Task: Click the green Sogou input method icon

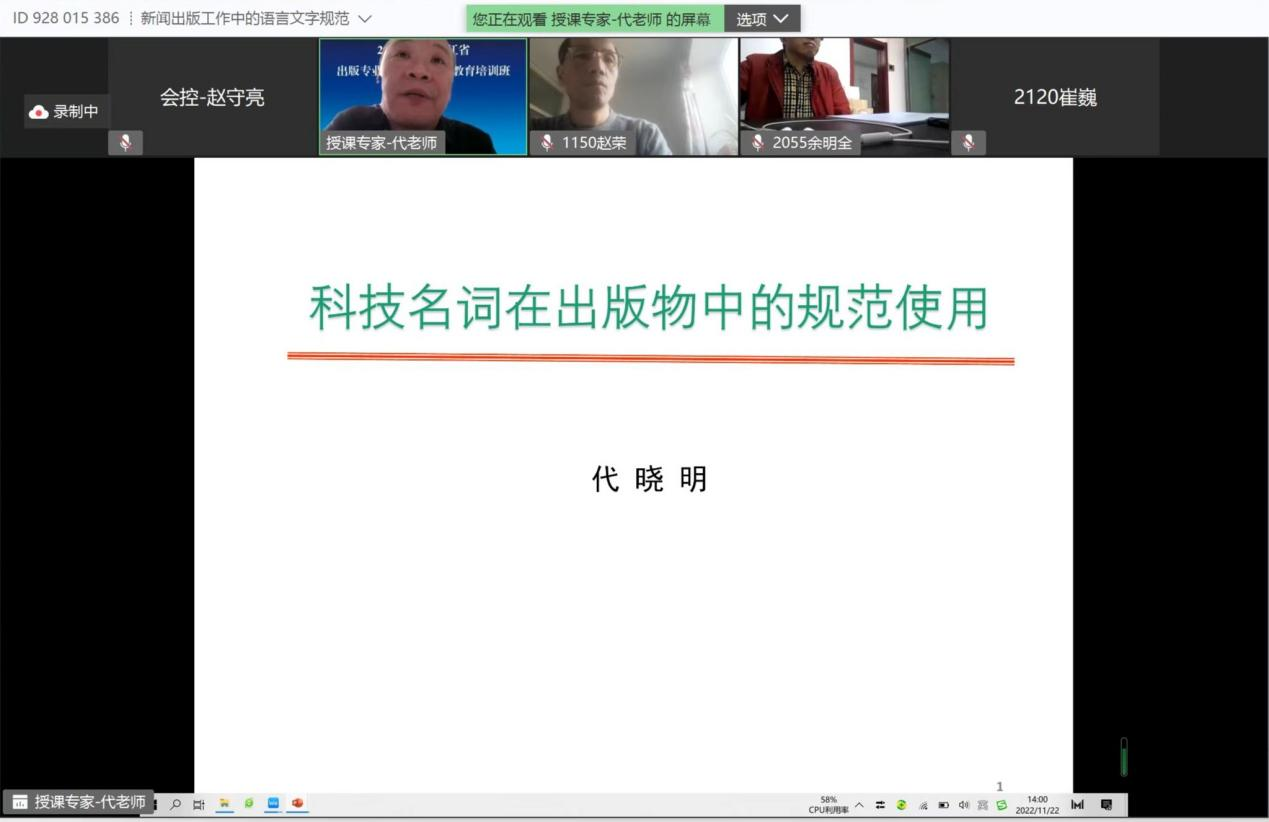Action: pyautogui.click(x=1001, y=805)
